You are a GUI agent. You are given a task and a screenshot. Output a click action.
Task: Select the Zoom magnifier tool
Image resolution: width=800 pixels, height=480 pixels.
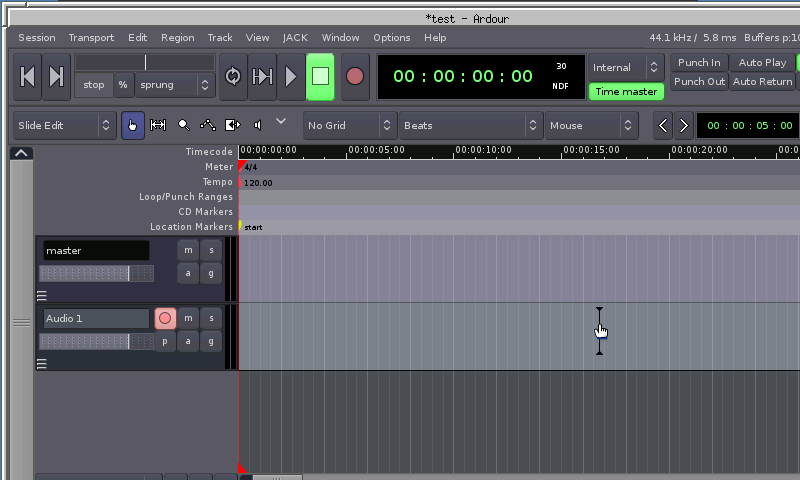(x=183, y=125)
